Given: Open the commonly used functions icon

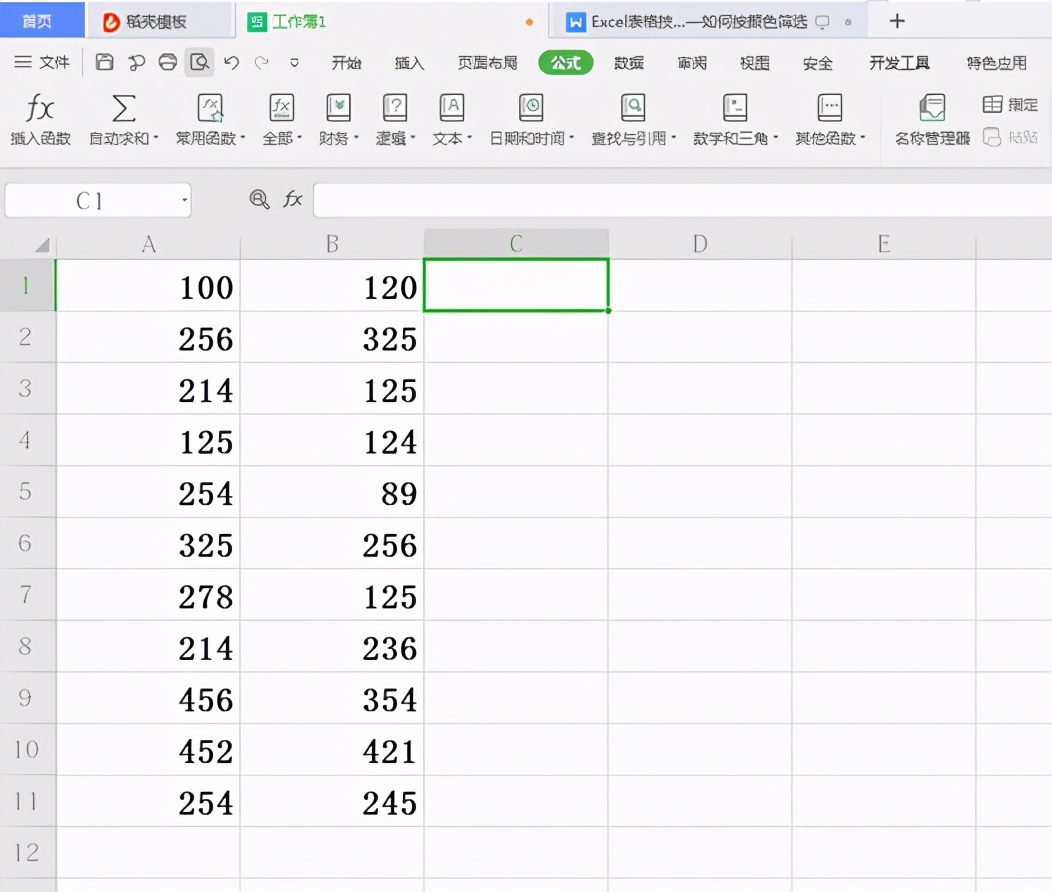Looking at the screenshot, I should 210,108.
